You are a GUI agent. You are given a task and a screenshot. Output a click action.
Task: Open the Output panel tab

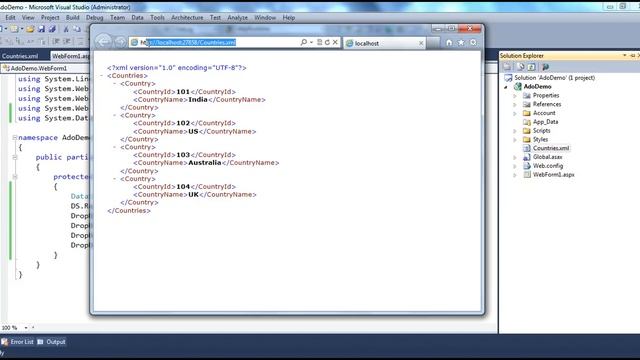click(51, 342)
